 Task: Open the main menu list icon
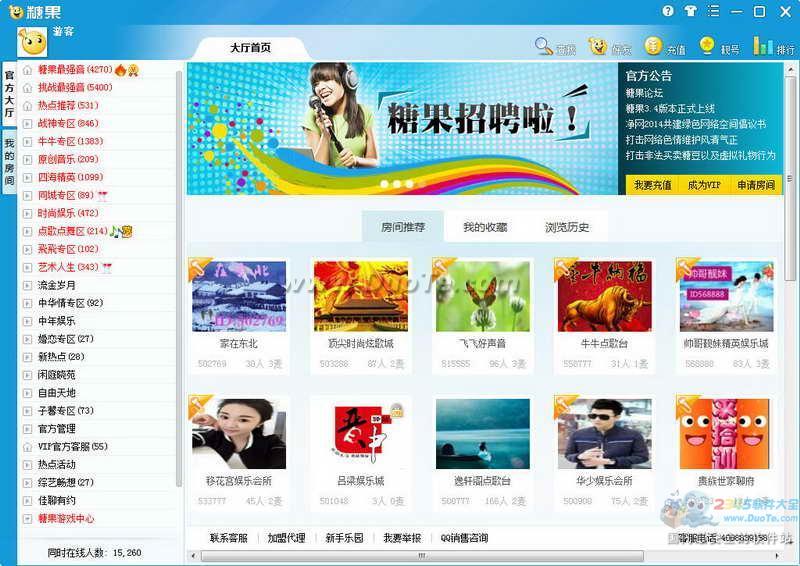point(713,11)
